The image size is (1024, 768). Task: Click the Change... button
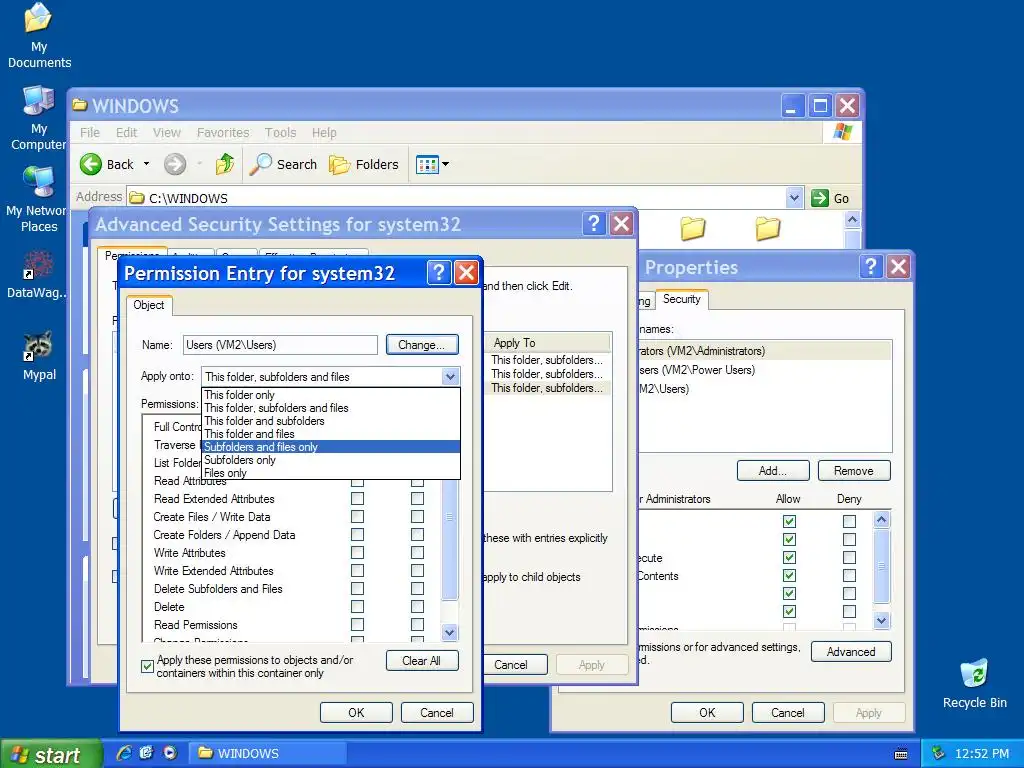tap(422, 345)
